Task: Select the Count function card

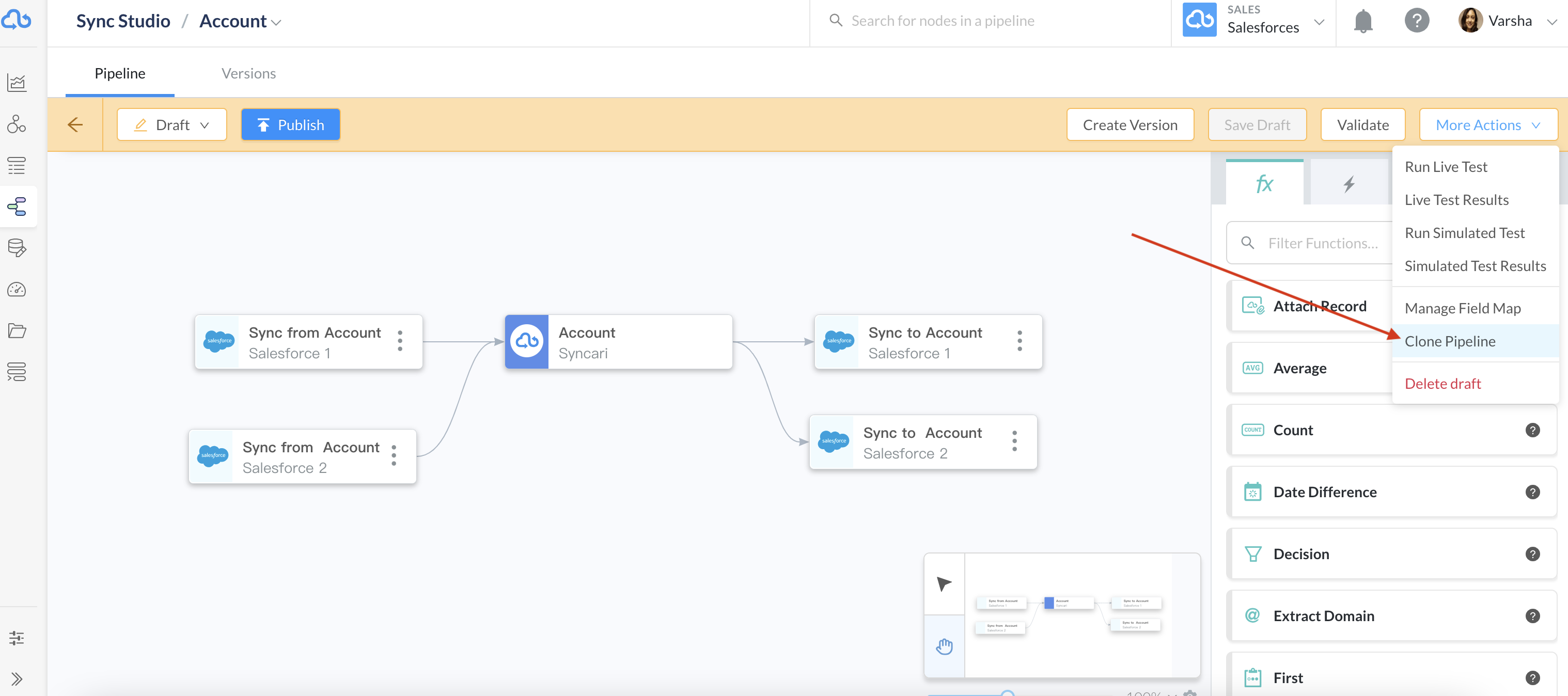Action: [1391, 430]
